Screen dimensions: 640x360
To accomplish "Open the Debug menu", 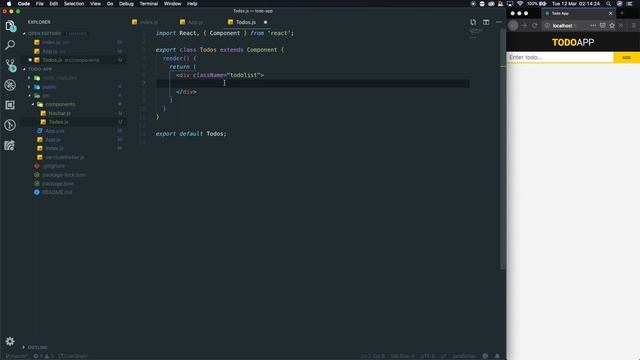I will [126, 4].
